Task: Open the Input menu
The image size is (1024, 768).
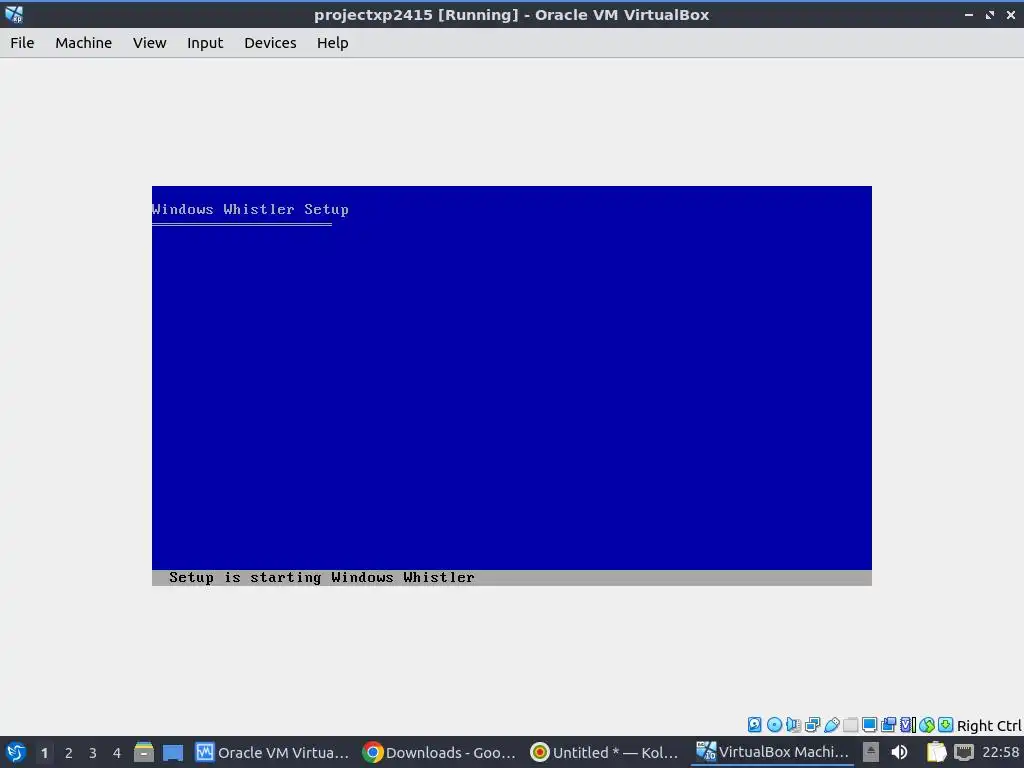Action: click(205, 43)
